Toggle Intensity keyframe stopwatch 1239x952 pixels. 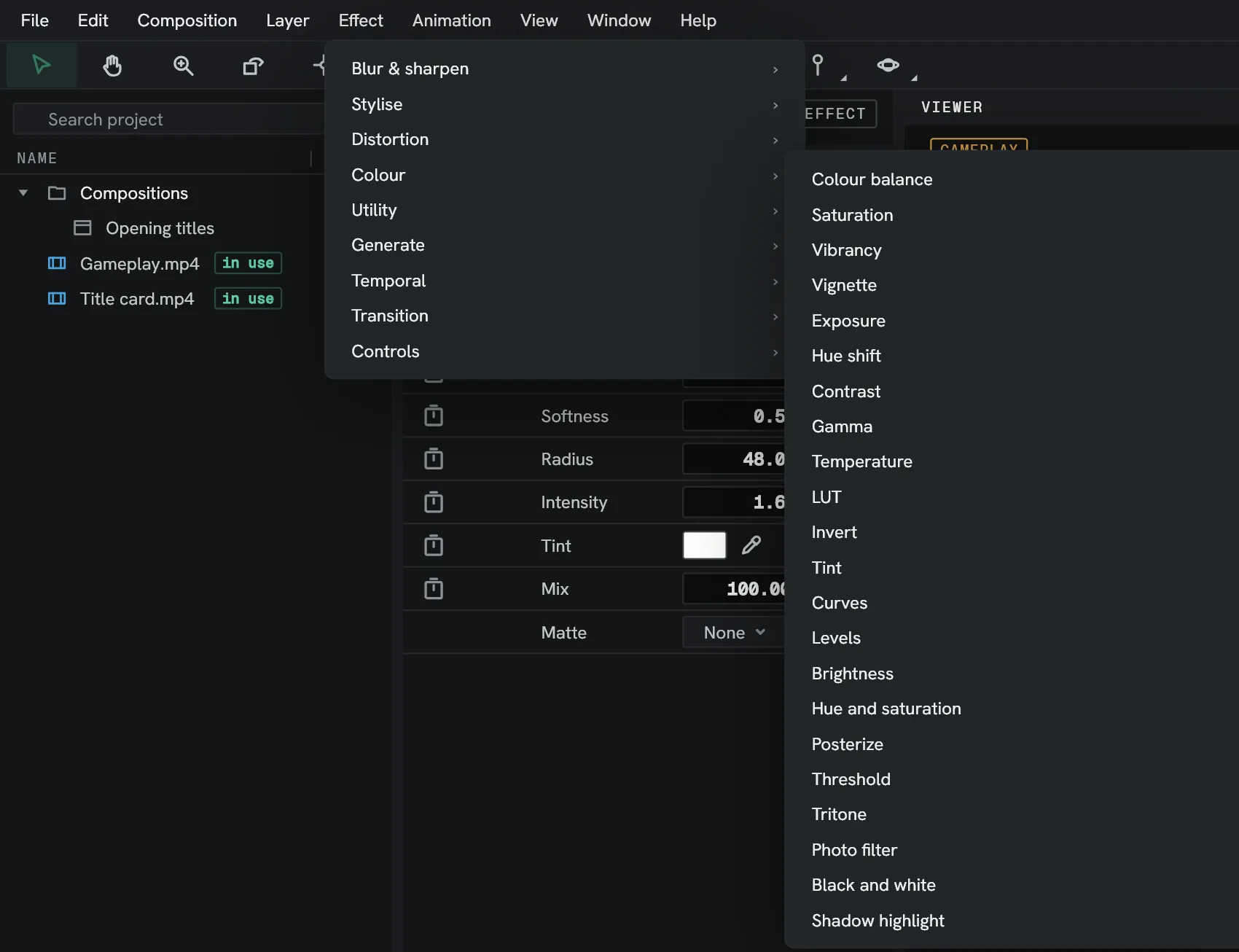click(x=434, y=502)
